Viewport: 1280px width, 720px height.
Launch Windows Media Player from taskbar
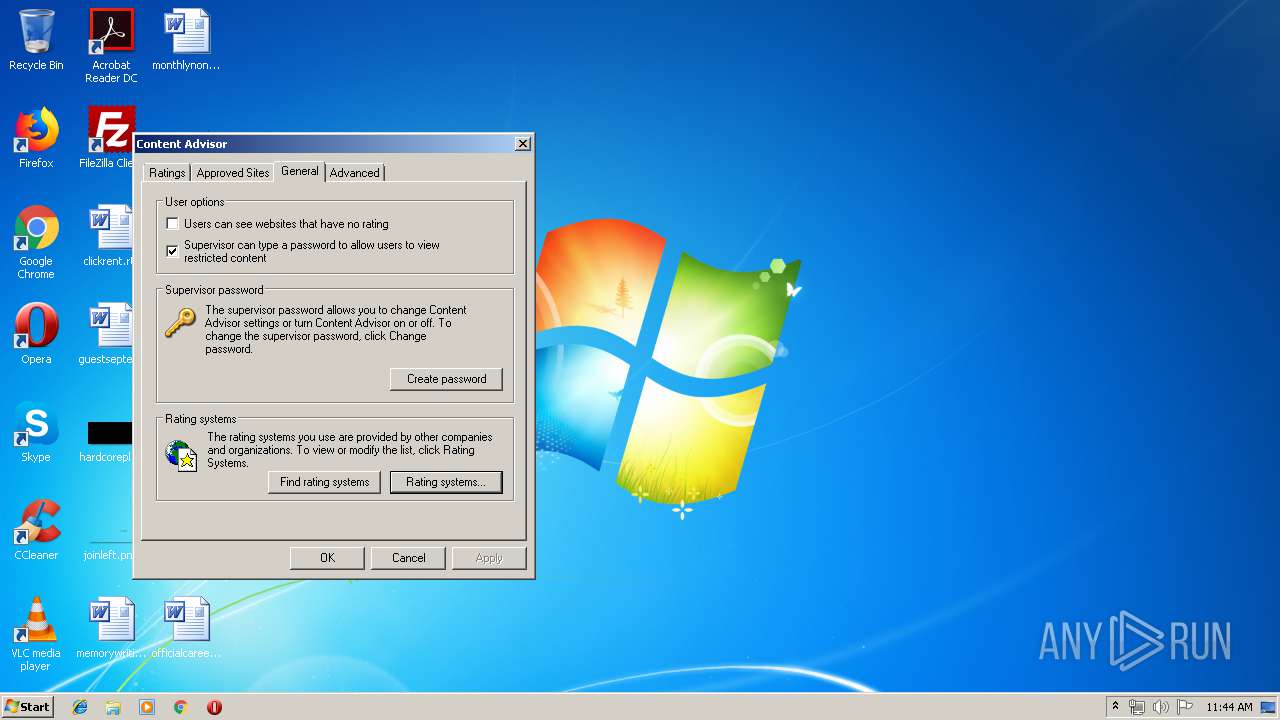pyautogui.click(x=147, y=707)
